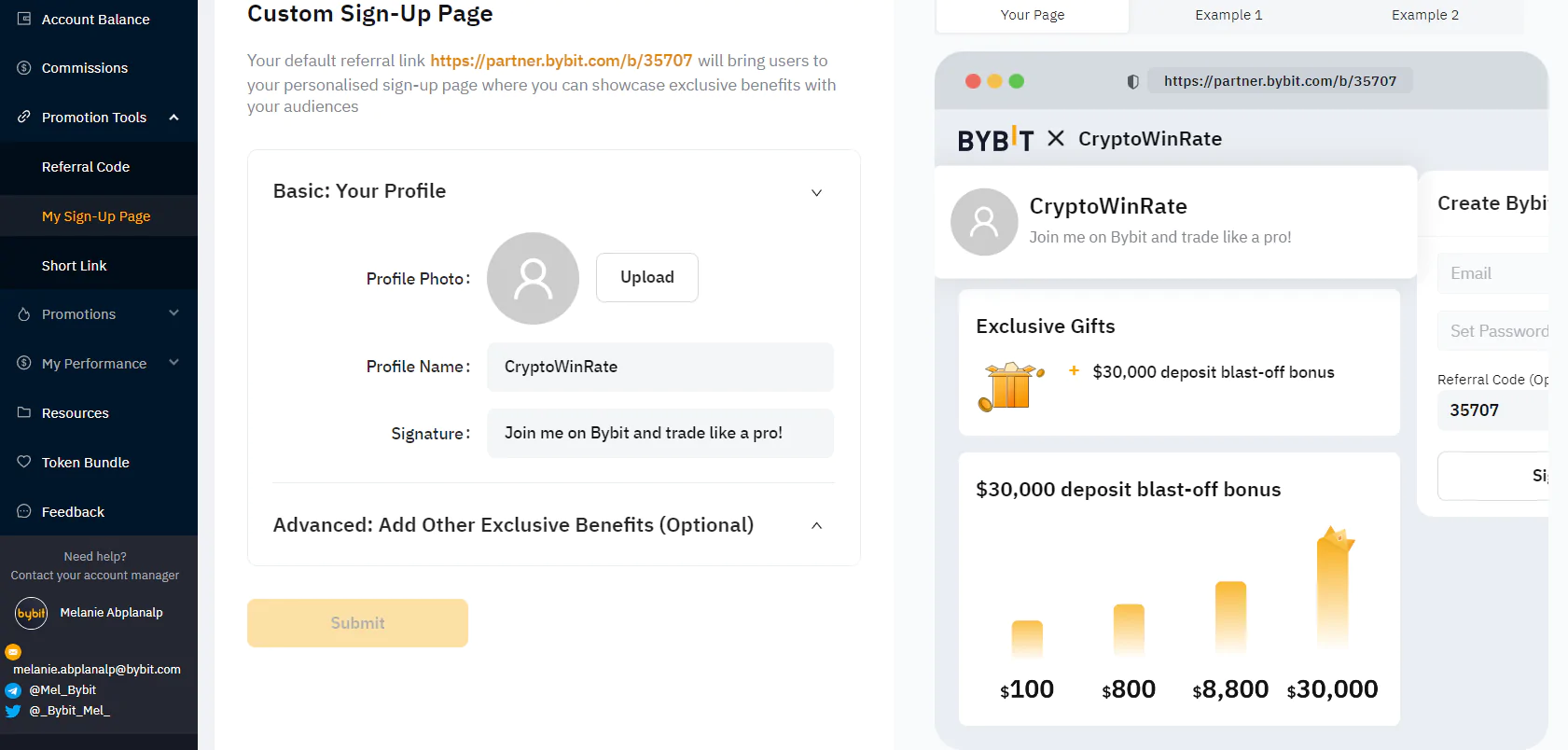Image resolution: width=1568 pixels, height=750 pixels.
Task: Expand the My Performance submenu chevron
Action: click(173, 363)
